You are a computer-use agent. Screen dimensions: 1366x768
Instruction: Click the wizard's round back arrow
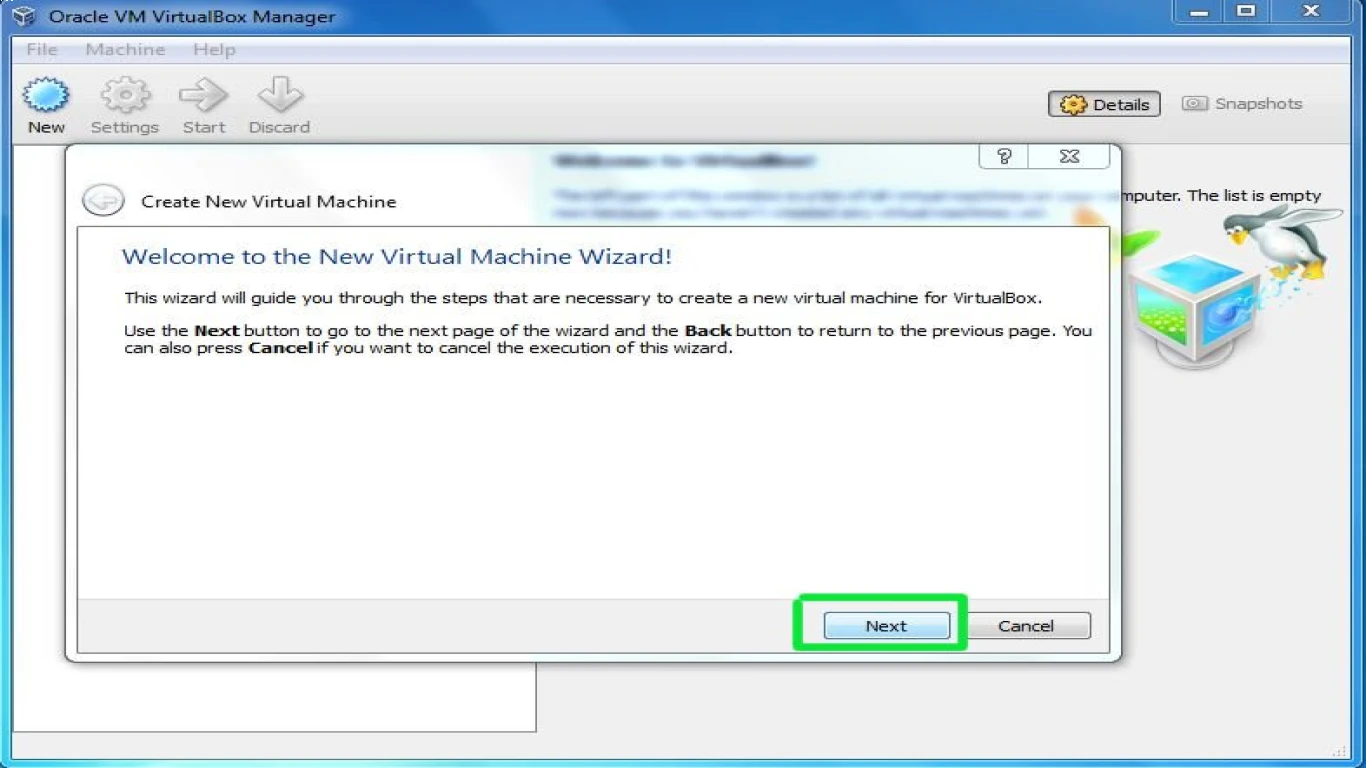(103, 201)
